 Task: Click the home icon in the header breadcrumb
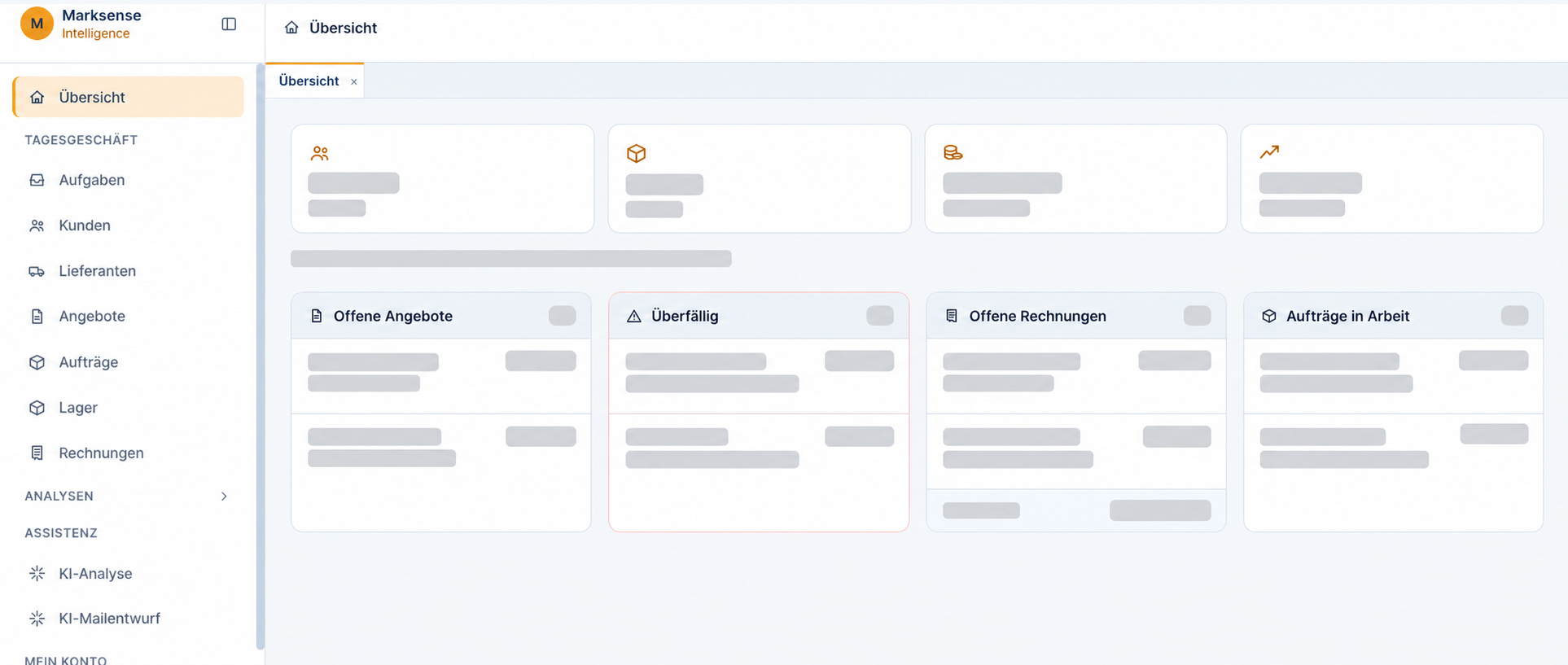(x=291, y=28)
